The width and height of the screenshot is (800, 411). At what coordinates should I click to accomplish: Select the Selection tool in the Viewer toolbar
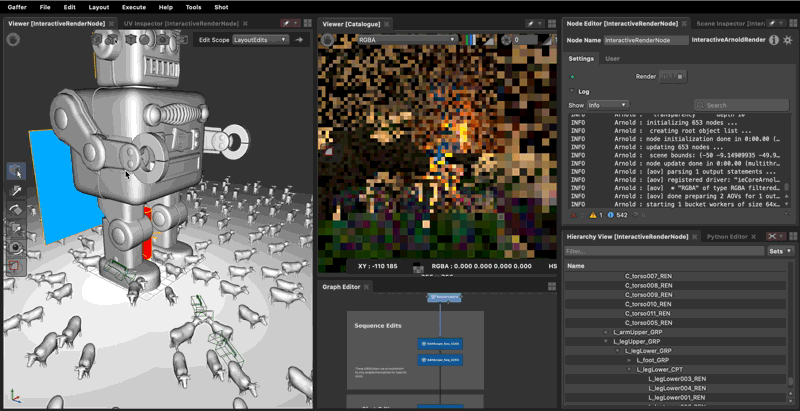point(16,170)
